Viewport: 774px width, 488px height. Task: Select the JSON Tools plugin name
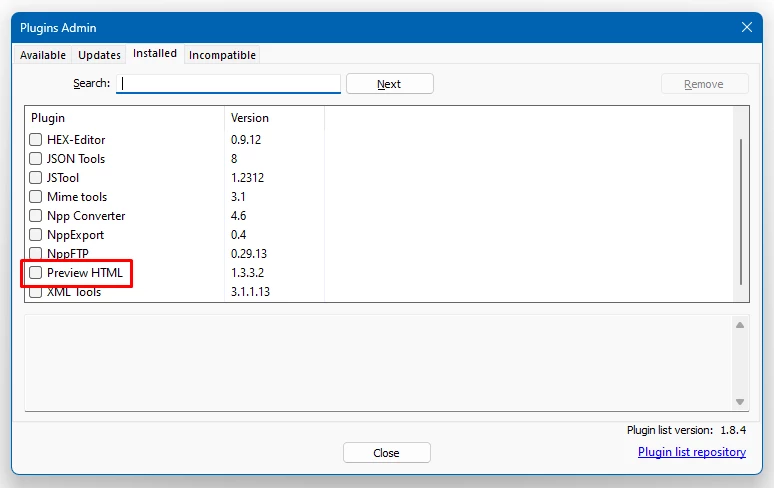click(76, 158)
